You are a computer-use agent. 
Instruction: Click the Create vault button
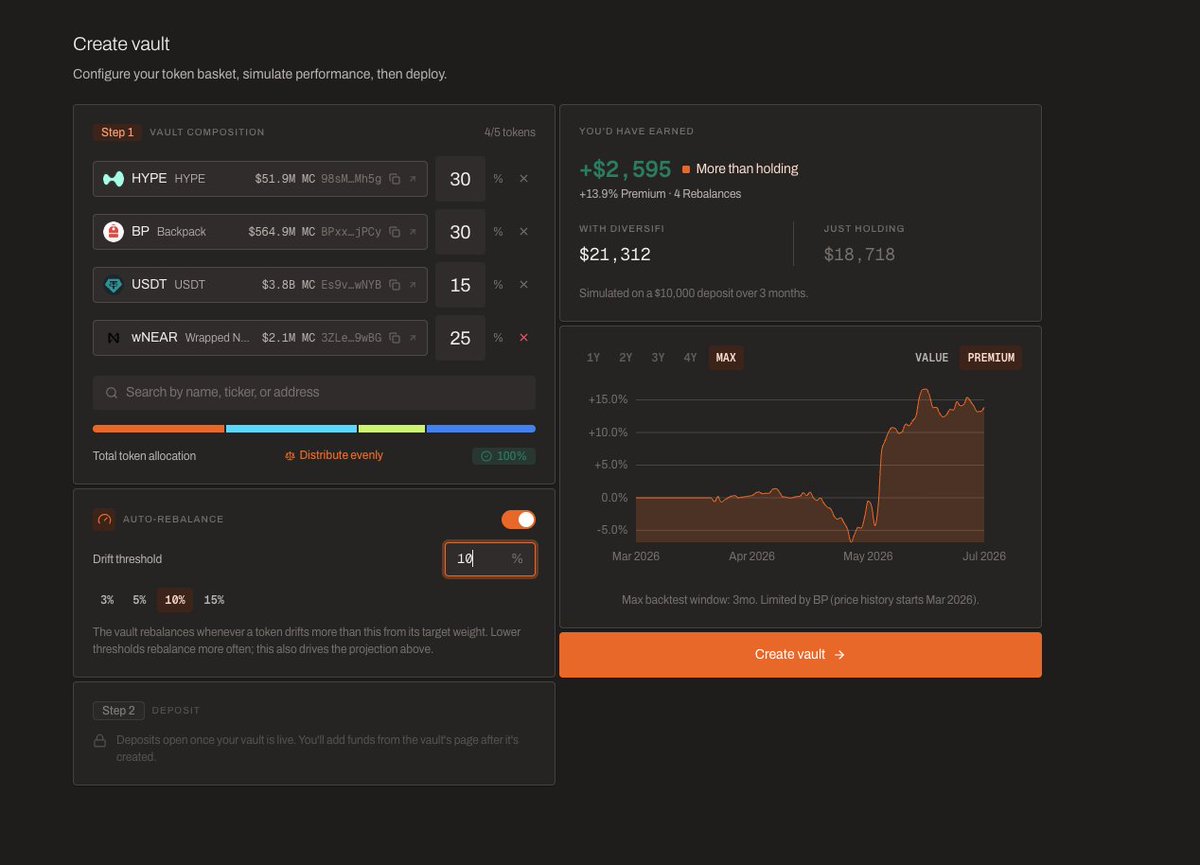click(800, 655)
